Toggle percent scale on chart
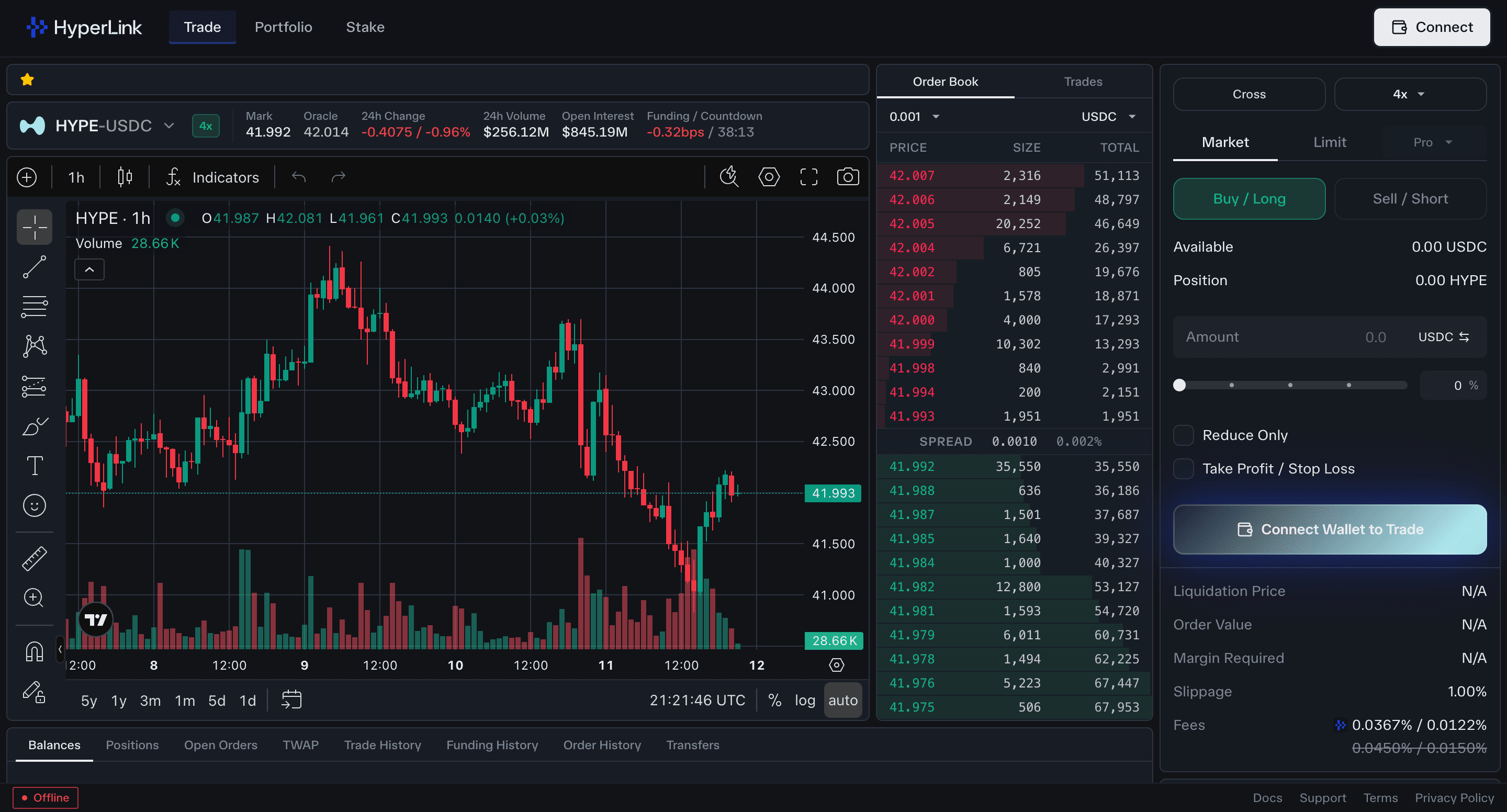Viewport: 1507px width, 812px height. coord(774,700)
